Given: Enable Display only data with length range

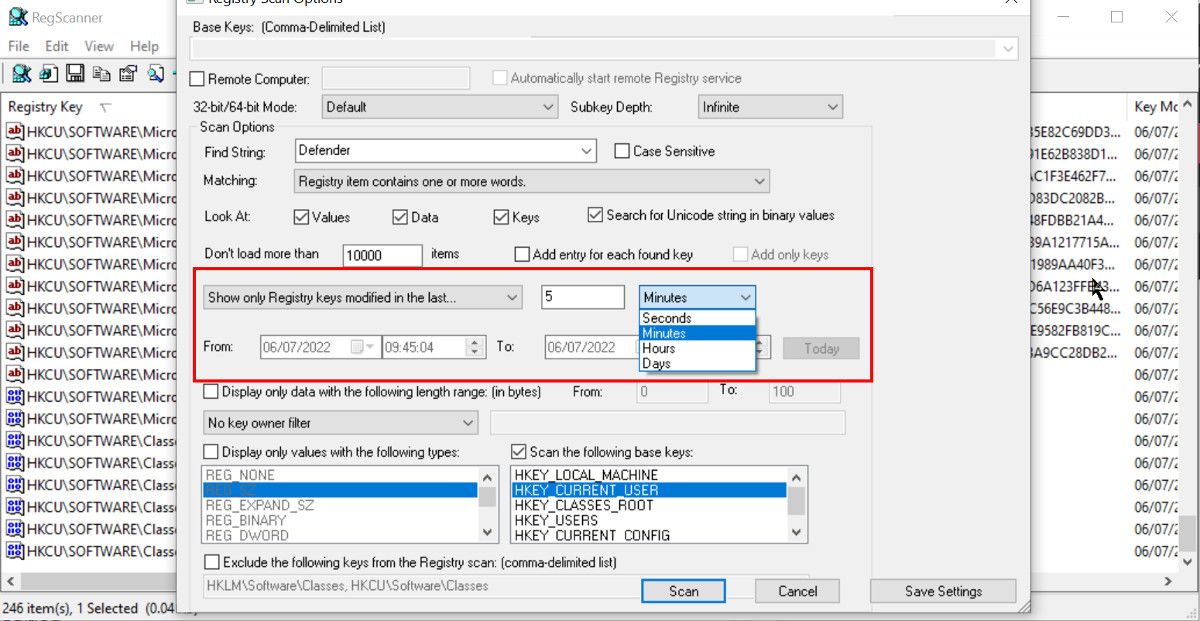Looking at the screenshot, I should 211,392.
